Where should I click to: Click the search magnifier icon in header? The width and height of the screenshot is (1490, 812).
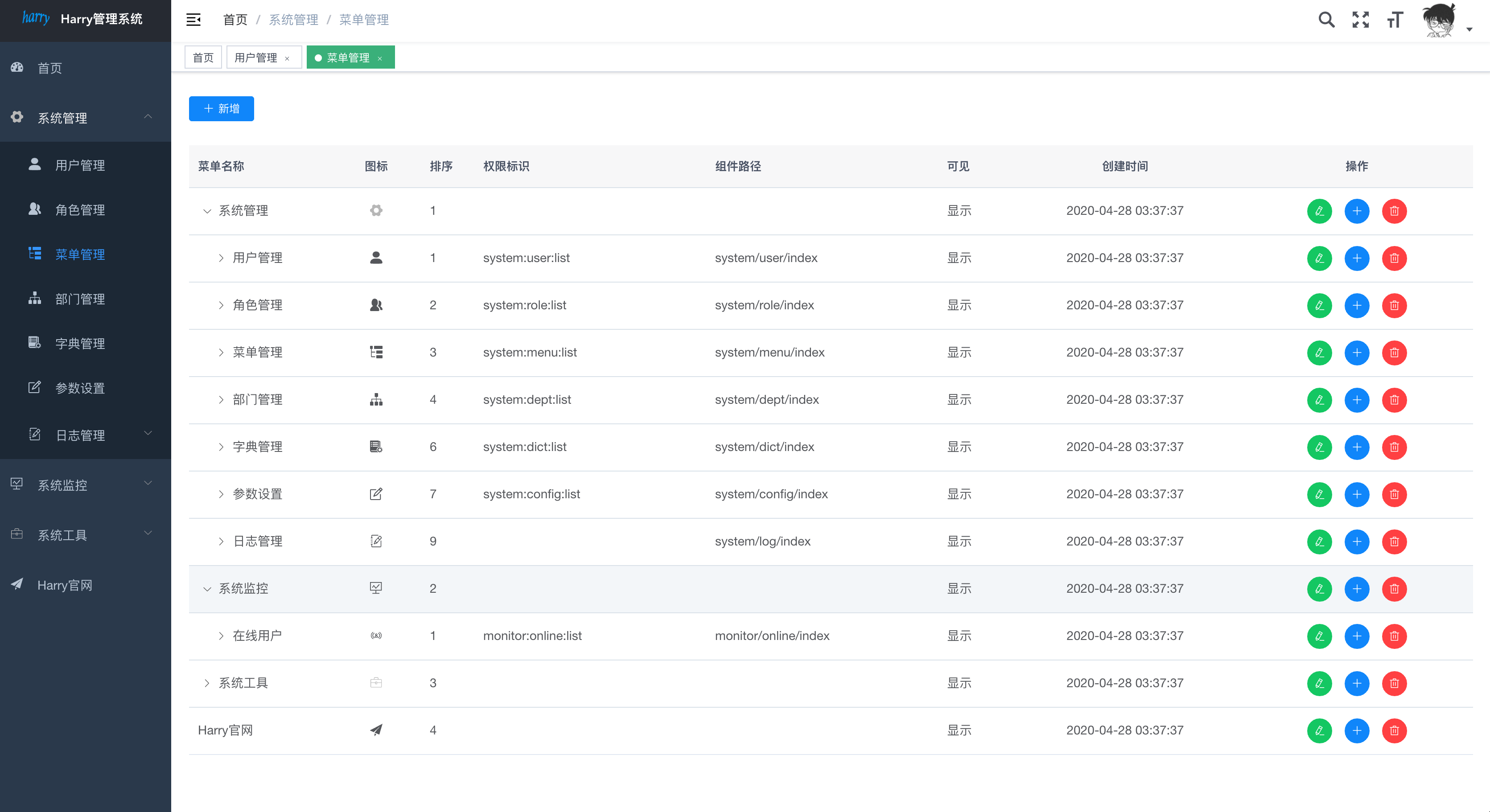coord(1326,20)
